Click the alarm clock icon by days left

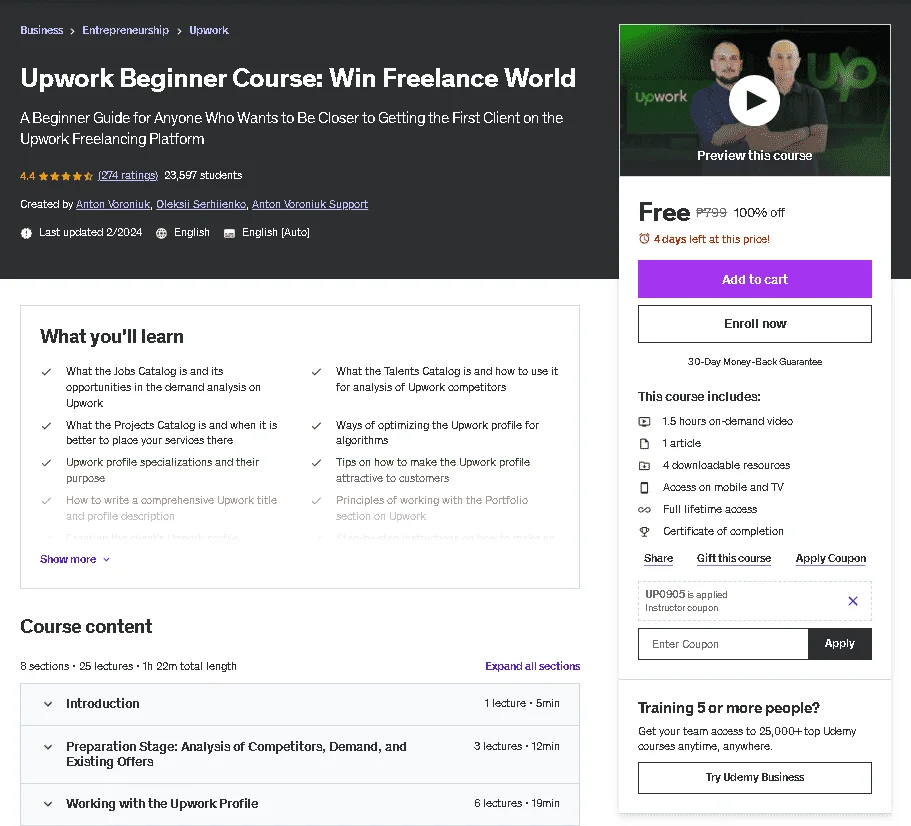coord(644,239)
